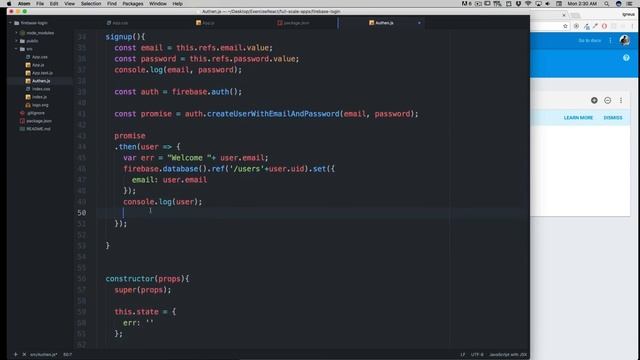Open the Packages menu
The height and width of the screenshot is (360, 640).
133,4
